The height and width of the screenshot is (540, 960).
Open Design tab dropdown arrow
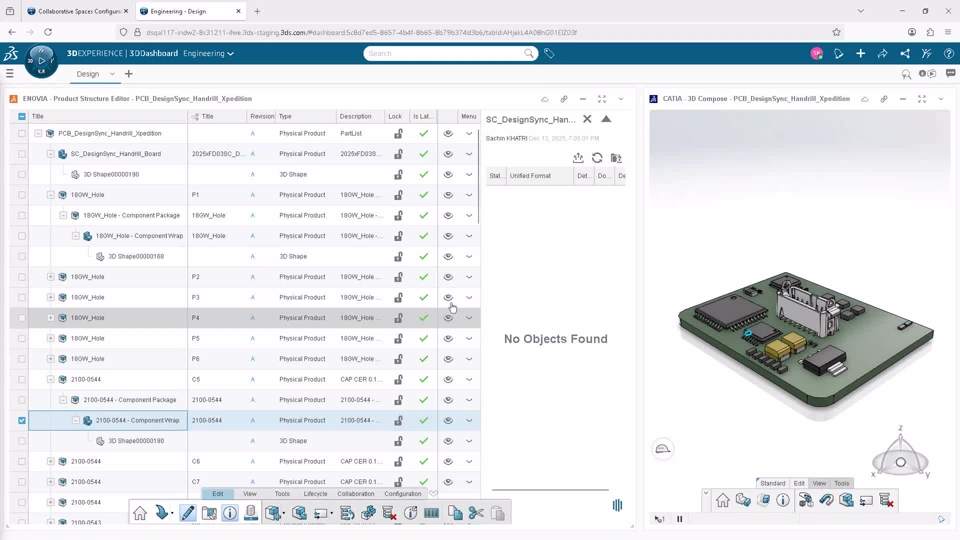(112, 74)
